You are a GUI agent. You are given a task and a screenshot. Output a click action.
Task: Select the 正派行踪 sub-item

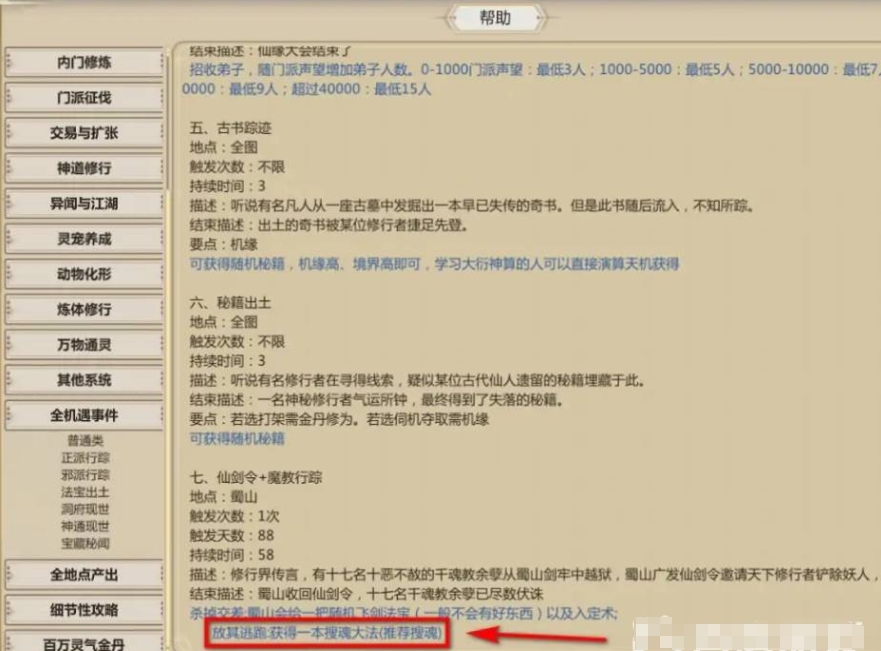pyautogui.click(x=85, y=458)
